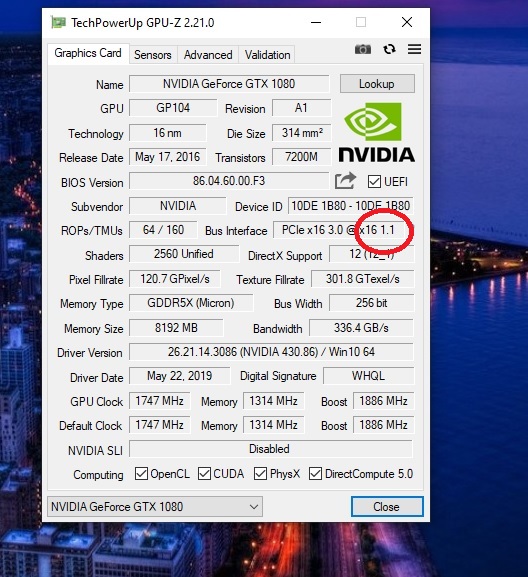Click the Bus Interface field PCIe x16 3.0
This screenshot has width=528, height=577.
(343, 230)
